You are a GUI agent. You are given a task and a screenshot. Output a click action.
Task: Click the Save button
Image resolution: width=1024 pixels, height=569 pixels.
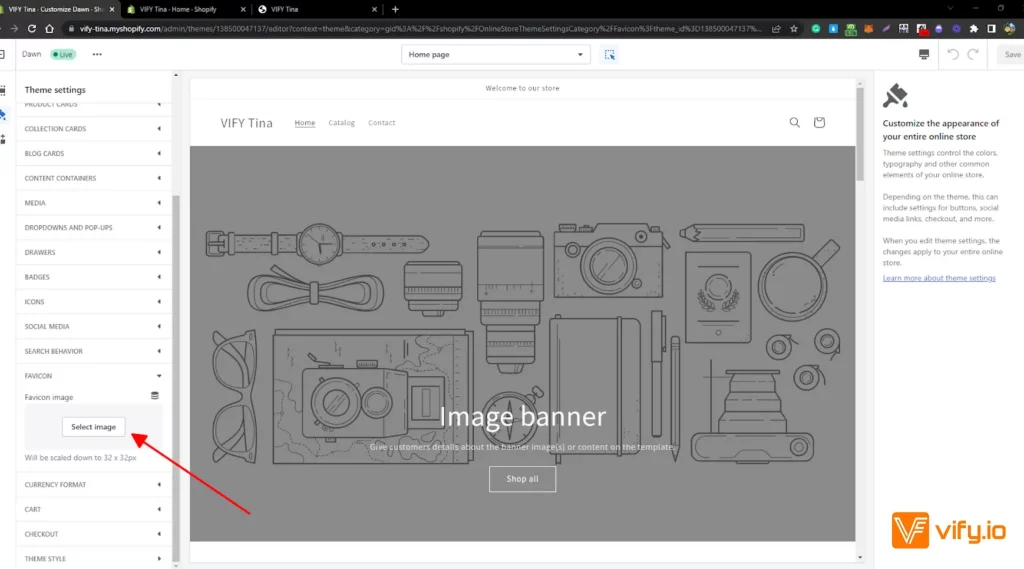point(1012,55)
